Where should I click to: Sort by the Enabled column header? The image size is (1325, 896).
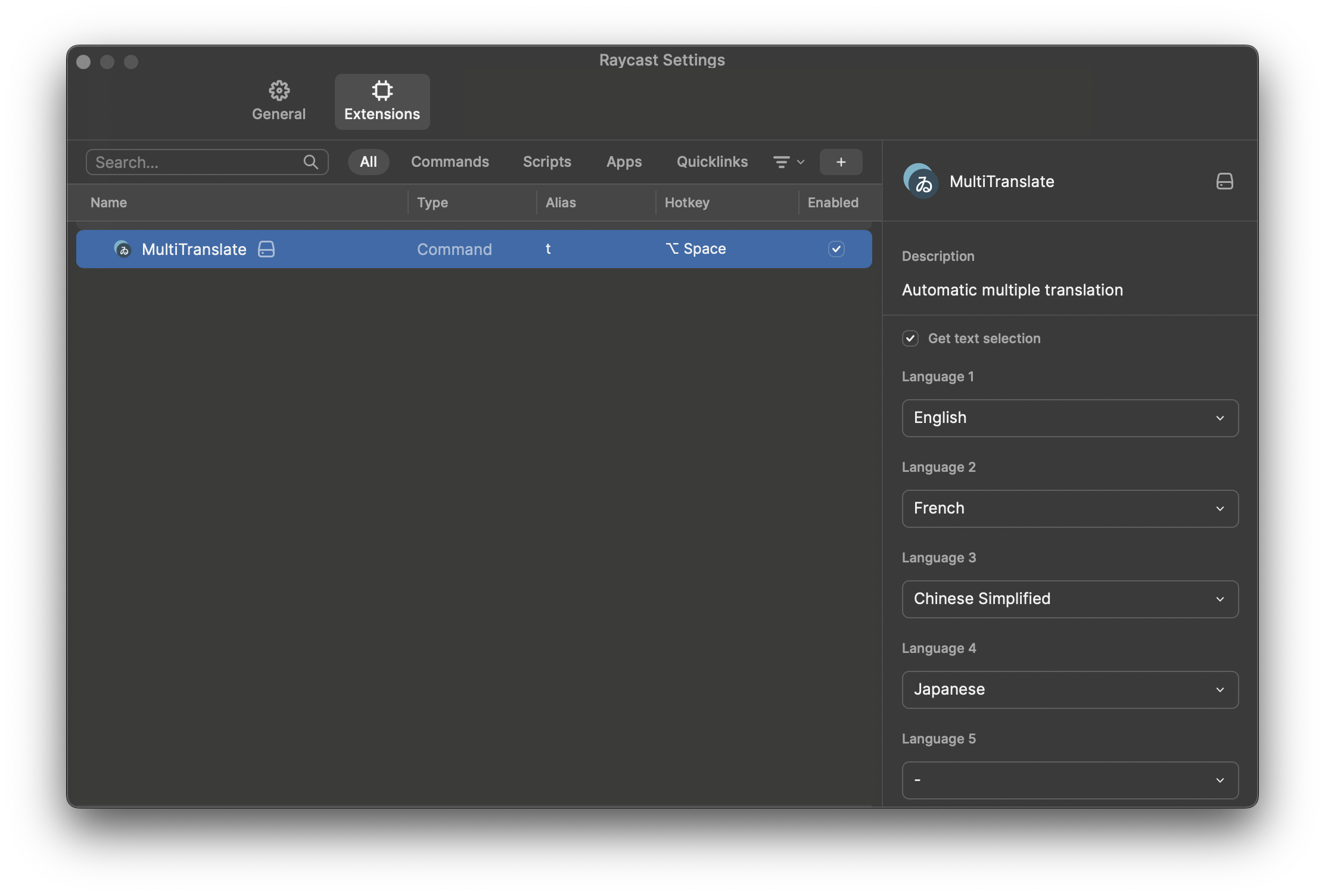pos(833,203)
